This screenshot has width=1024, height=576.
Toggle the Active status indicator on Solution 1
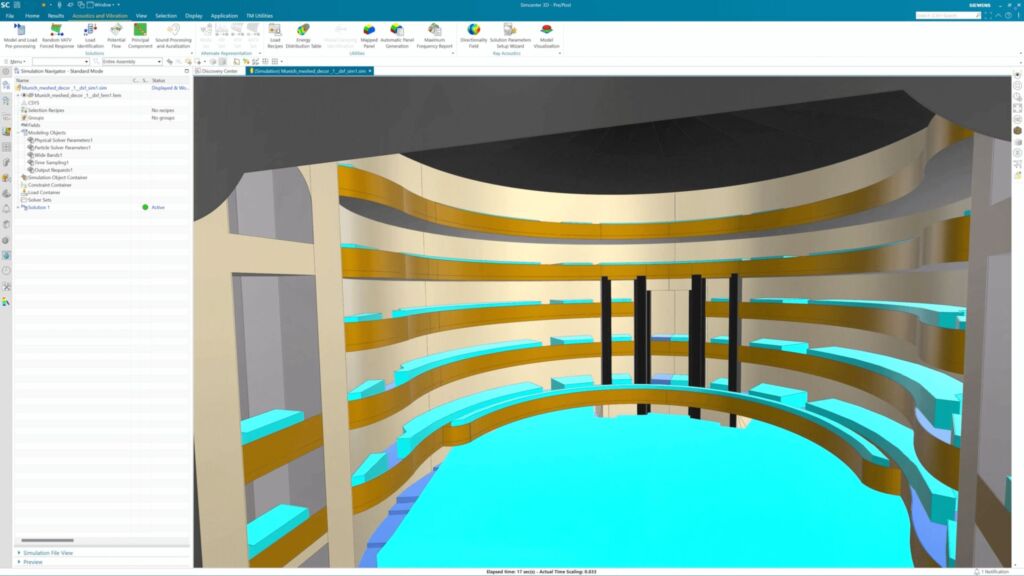pyautogui.click(x=146, y=207)
